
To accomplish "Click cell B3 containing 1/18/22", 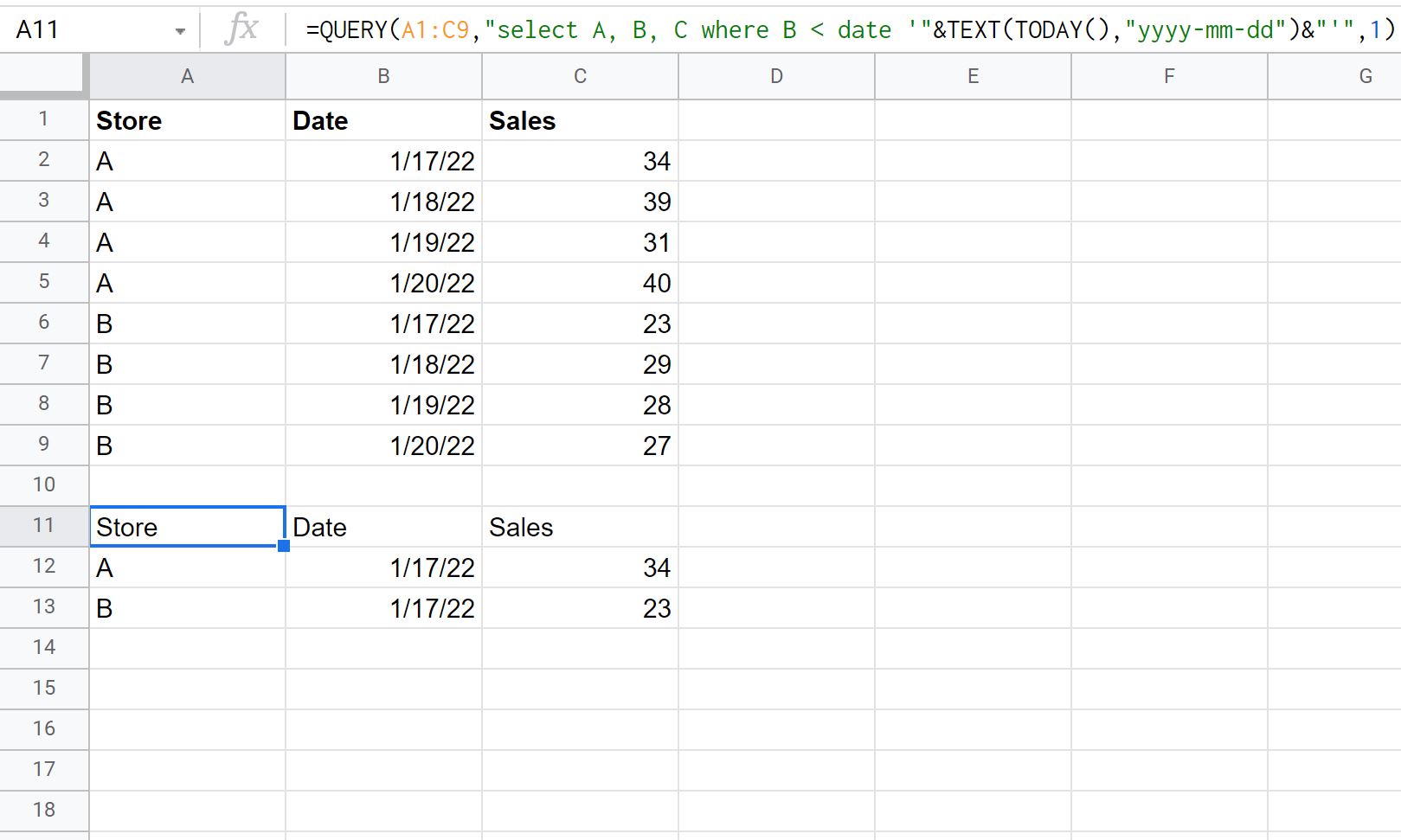I will [383, 202].
